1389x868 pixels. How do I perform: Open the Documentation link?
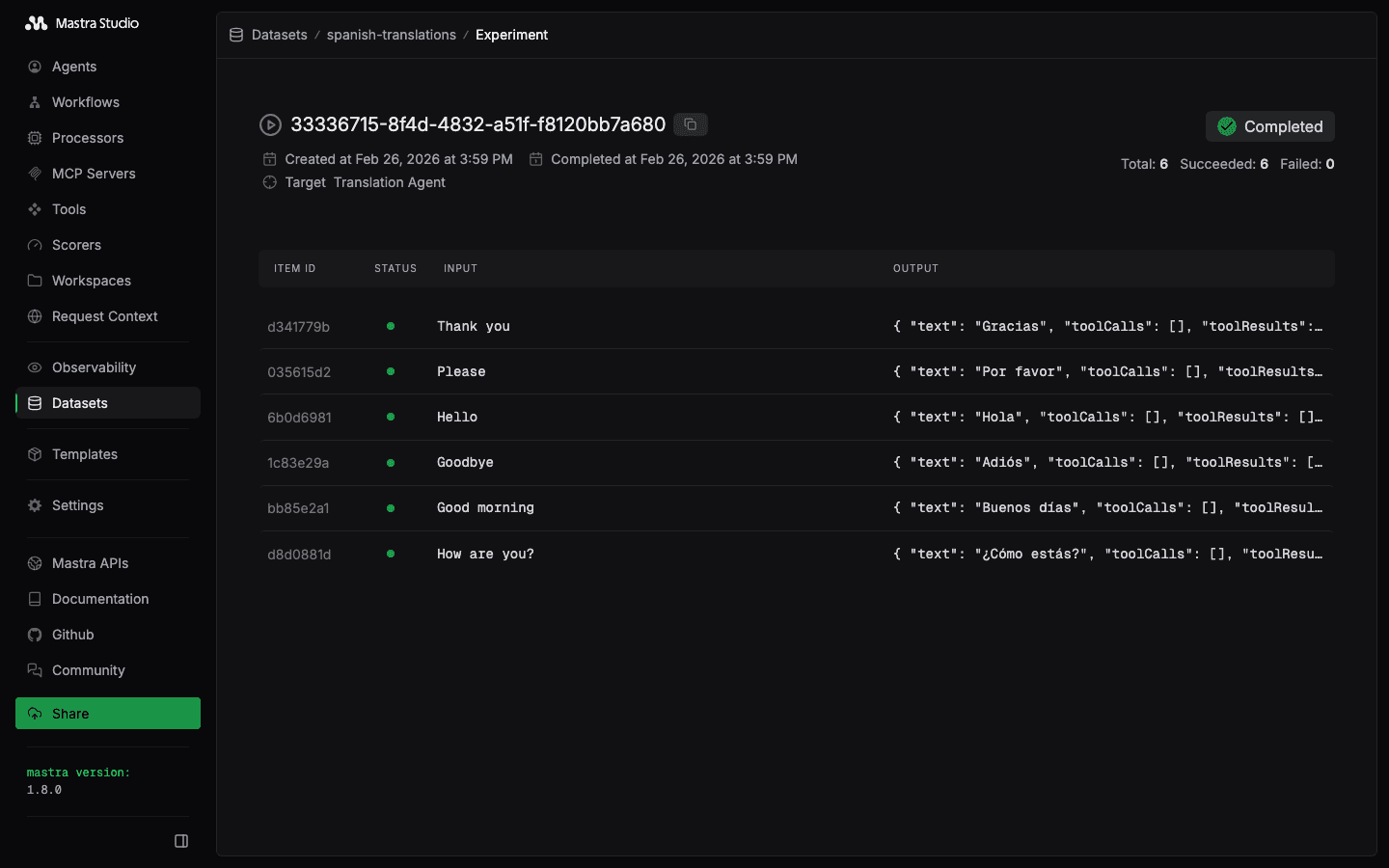coord(100,599)
